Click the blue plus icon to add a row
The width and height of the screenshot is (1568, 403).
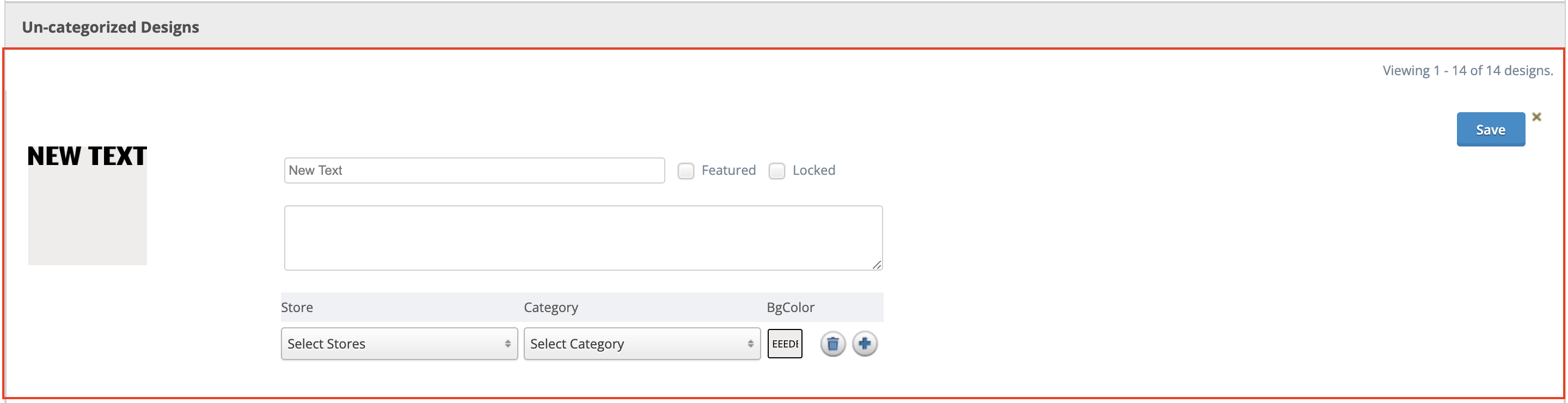865,343
